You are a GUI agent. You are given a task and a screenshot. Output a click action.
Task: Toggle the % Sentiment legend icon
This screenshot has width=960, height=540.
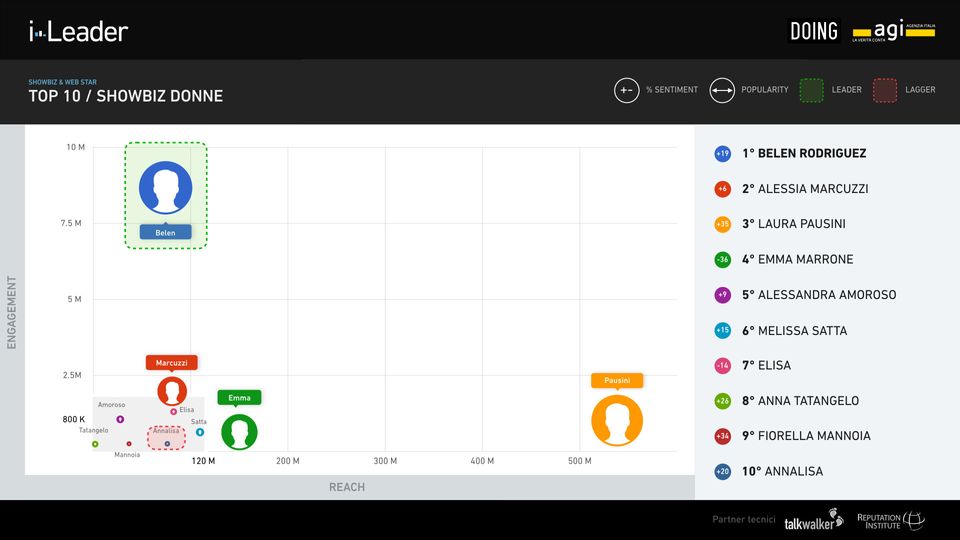pyautogui.click(x=626, y=90)
